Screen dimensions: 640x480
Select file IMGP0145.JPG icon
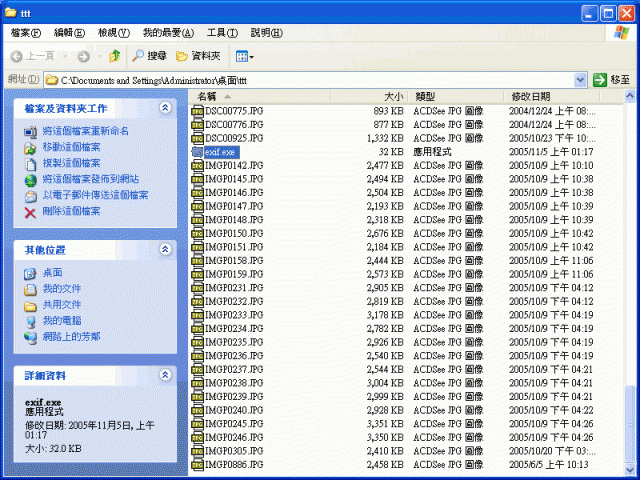tap(198, 179)
